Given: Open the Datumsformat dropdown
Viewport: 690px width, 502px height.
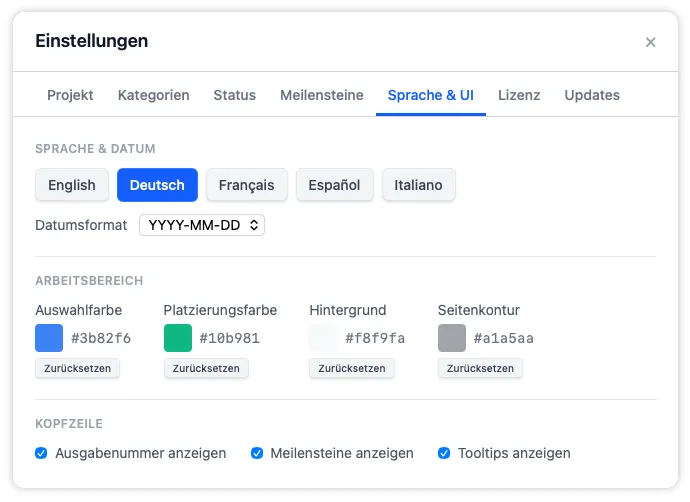Looking at the screenshot, I should click(x=202, y=225).
